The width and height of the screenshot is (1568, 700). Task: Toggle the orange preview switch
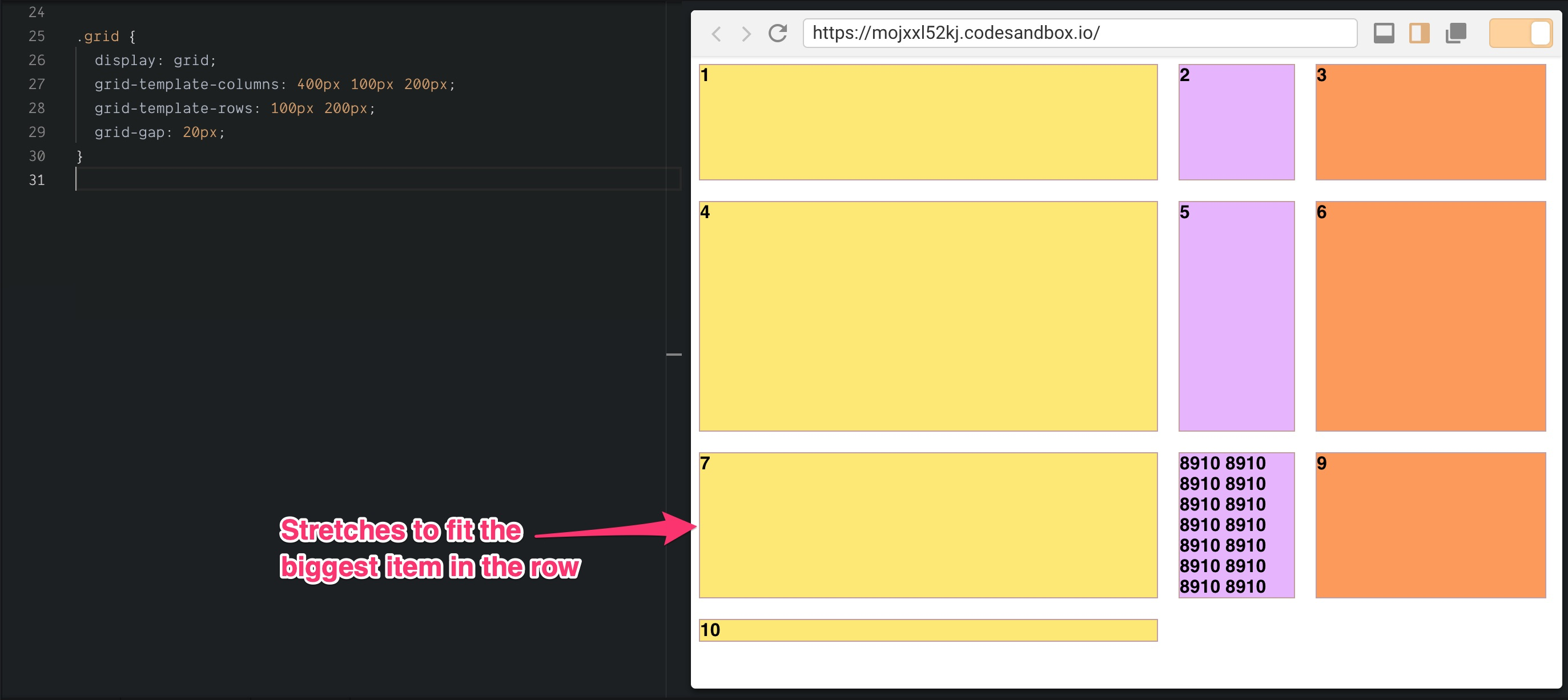(x=1520, y=34)
